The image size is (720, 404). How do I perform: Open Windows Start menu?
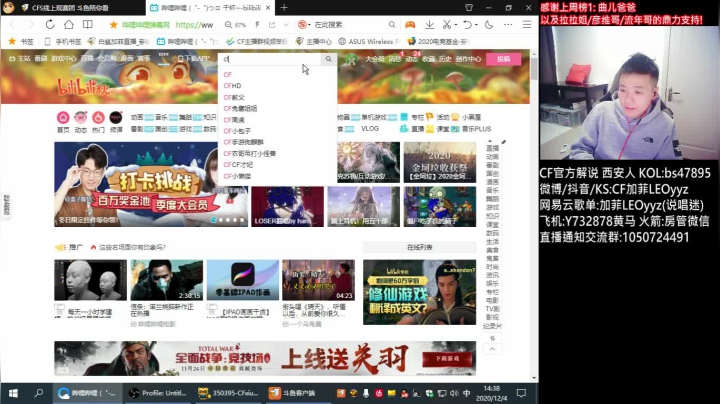pyautogui.click(x=13, y=393)
